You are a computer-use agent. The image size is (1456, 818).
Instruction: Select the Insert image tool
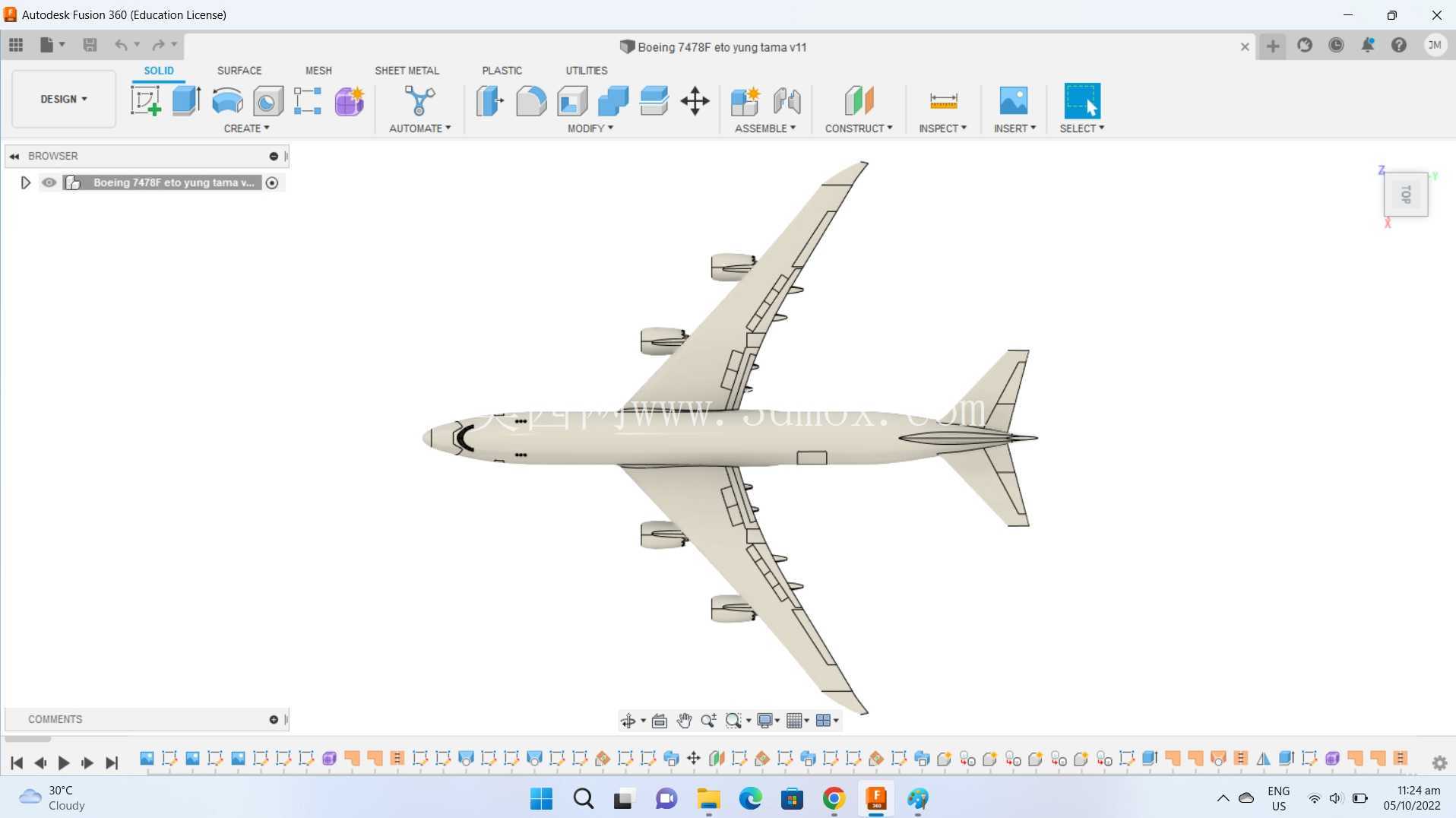(1013, 100)
